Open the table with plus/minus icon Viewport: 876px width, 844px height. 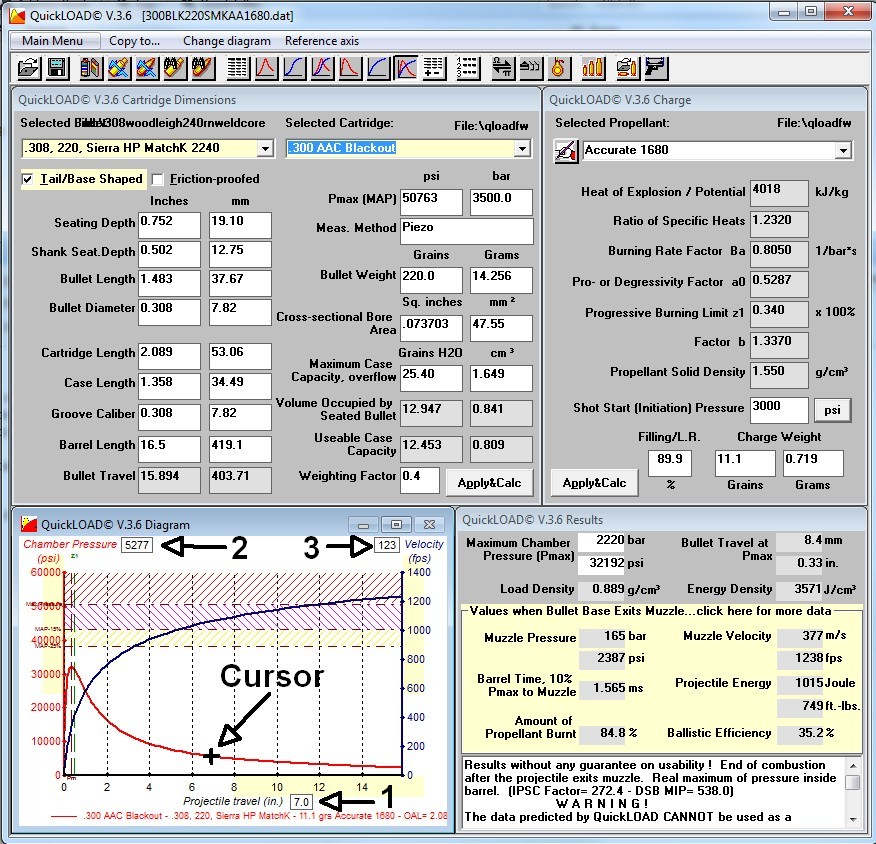click(x=434, y=68)
